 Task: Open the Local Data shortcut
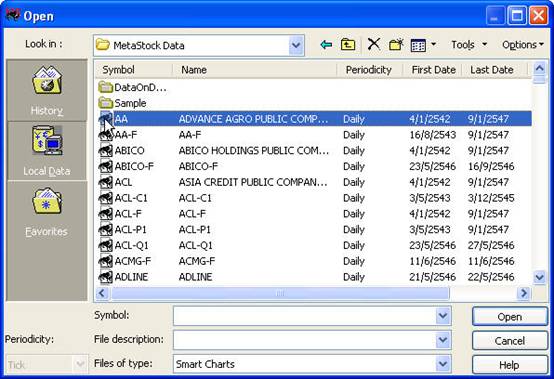tap(47, 151)
